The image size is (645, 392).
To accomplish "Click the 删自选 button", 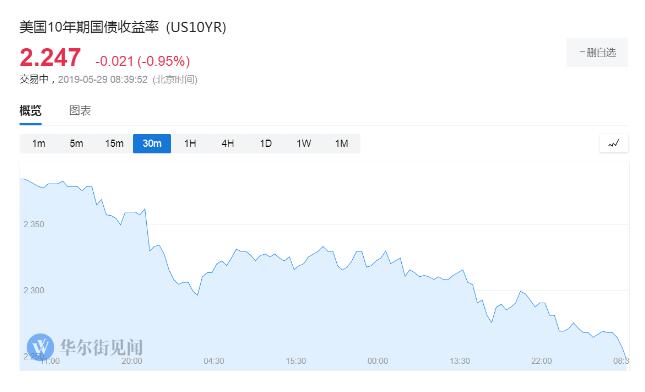I will (x=597, y=52).
